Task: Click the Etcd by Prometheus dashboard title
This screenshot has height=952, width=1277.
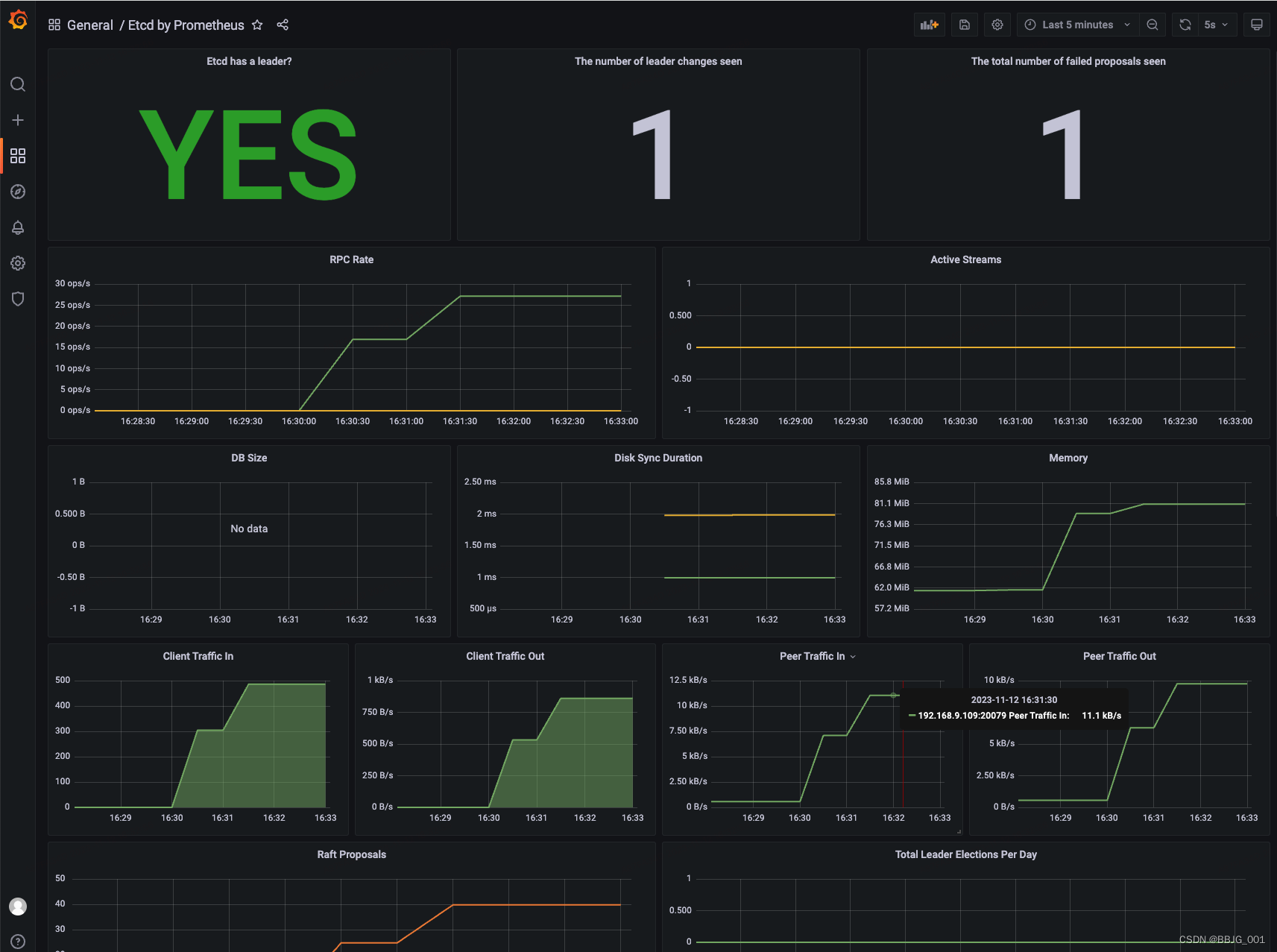Action: pyautogui.click(x=186, y=25)
